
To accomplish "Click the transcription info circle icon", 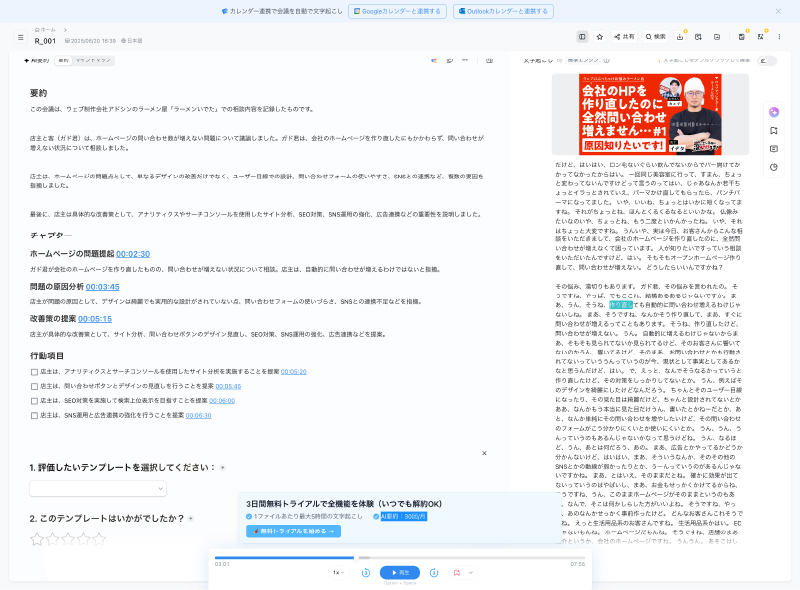I will 607,60.
